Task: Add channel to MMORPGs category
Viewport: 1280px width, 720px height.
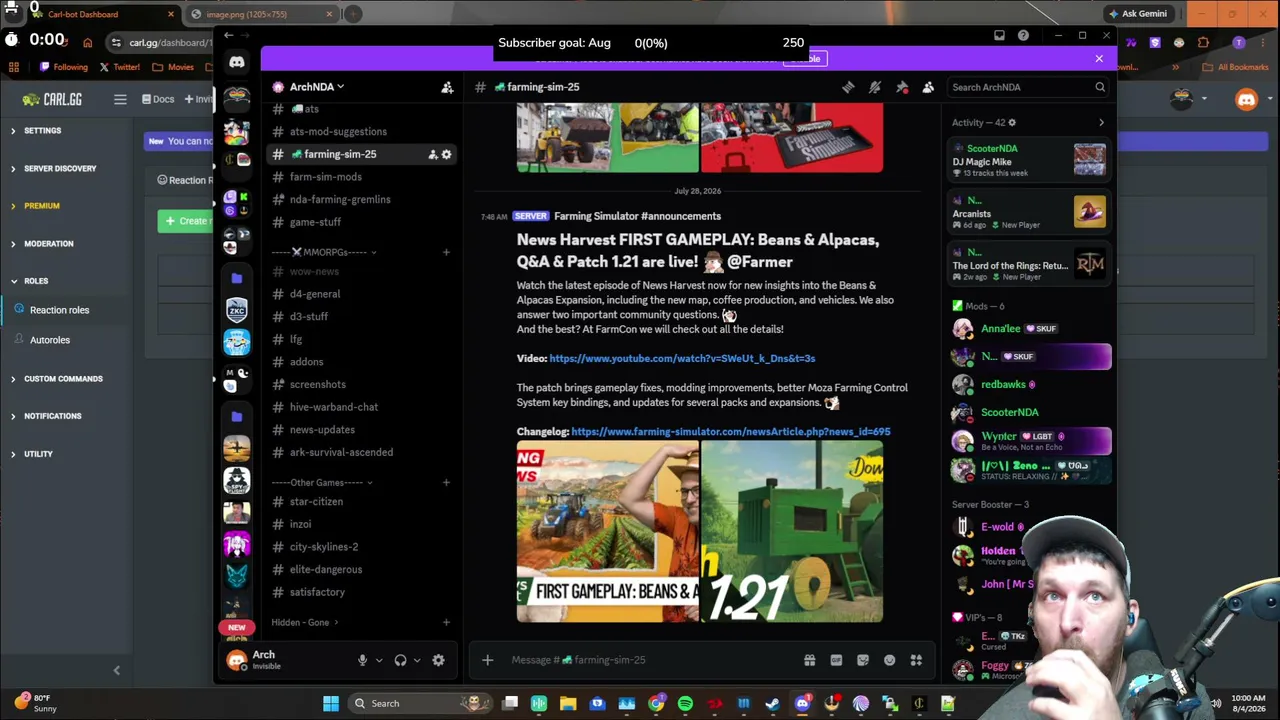Action: click(446, 252)
